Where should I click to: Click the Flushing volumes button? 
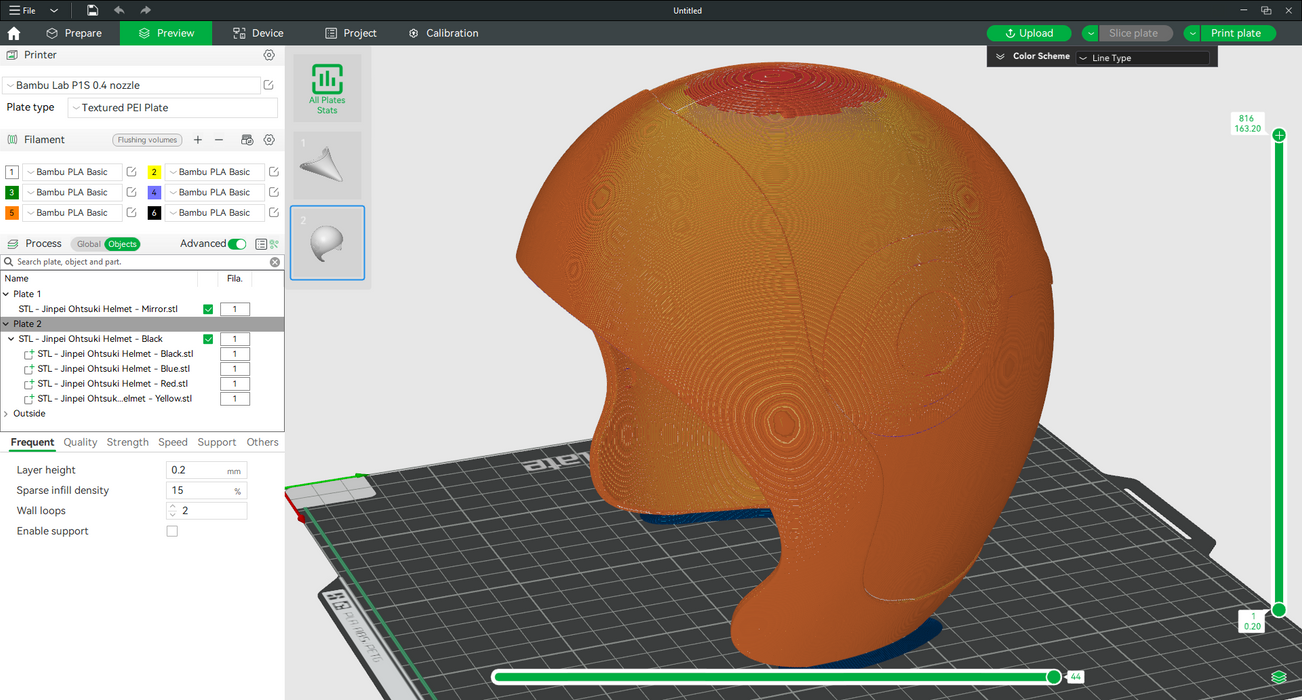147,140
